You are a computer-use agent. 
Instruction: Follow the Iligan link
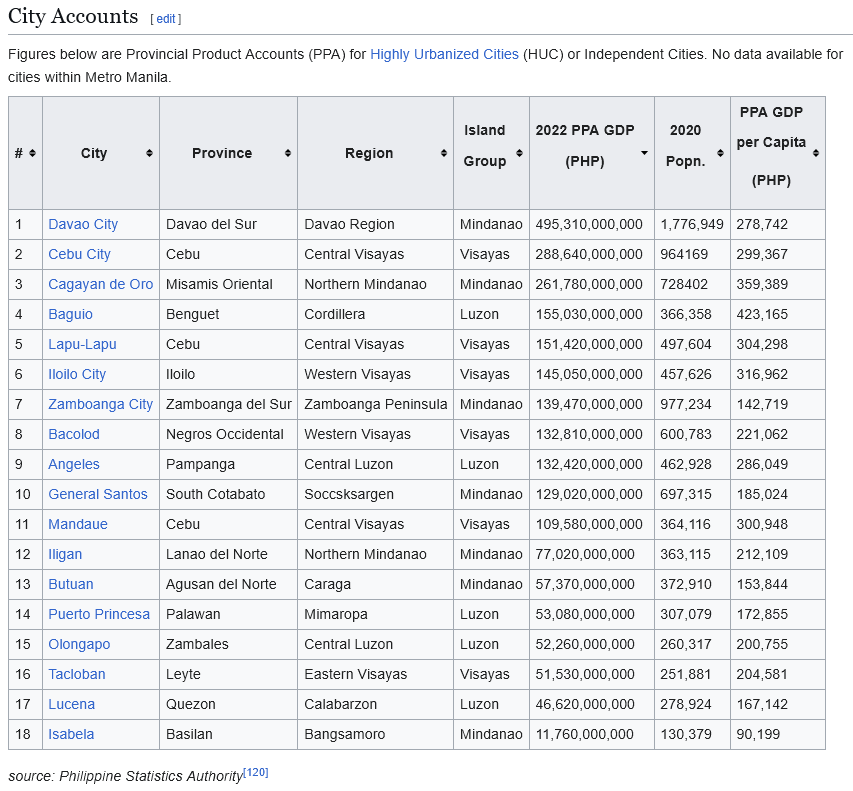pyautogui.click(x=65, y=554)
